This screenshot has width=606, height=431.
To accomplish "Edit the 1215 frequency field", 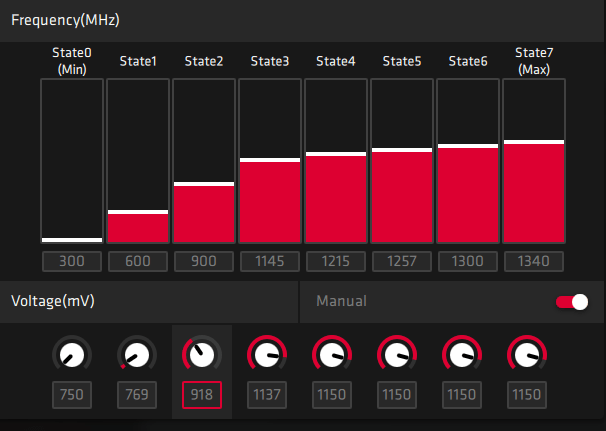I will [x=336, y=261].
